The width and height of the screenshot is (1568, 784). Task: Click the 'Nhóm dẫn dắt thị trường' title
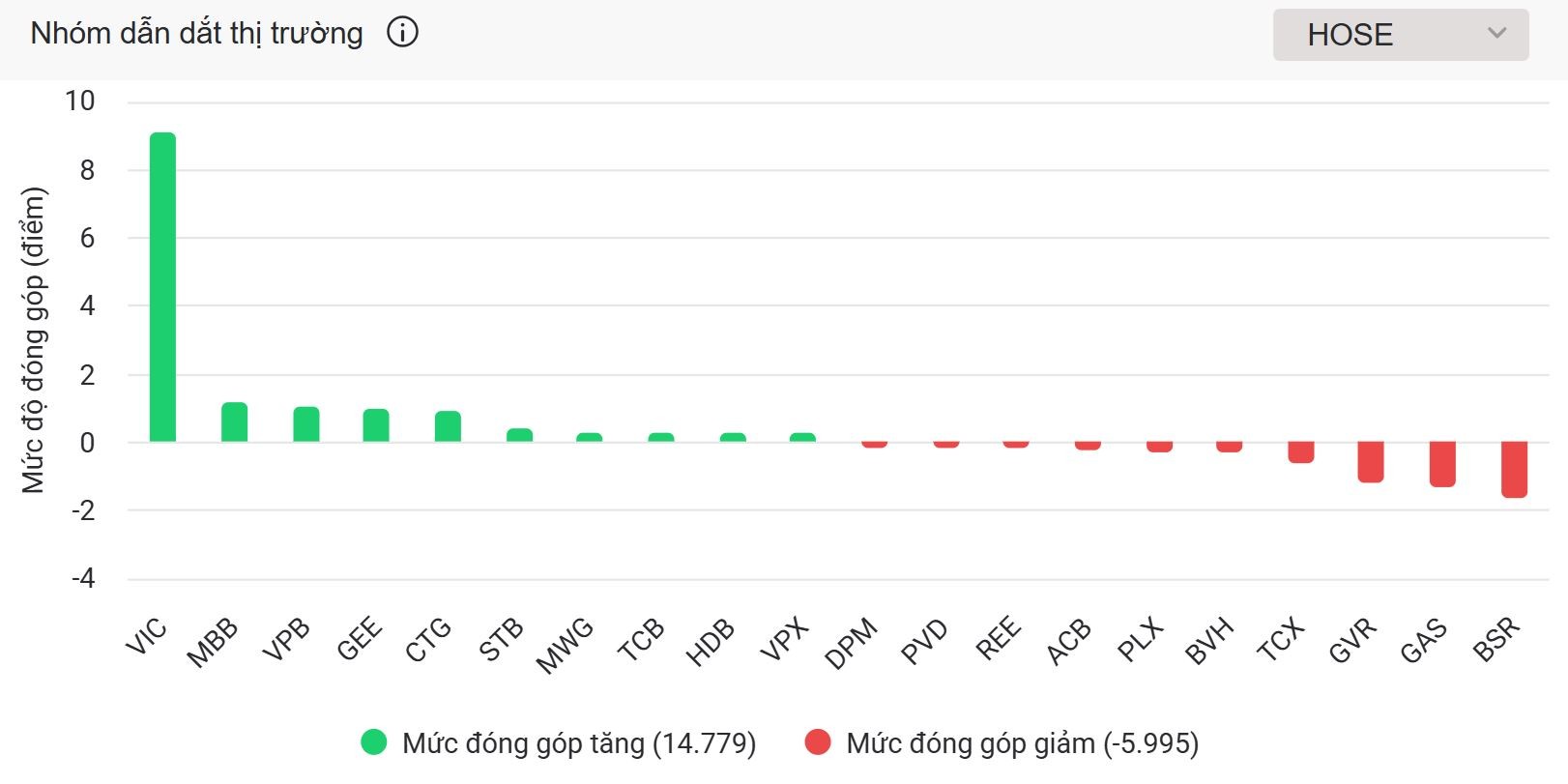coord(197,33)
